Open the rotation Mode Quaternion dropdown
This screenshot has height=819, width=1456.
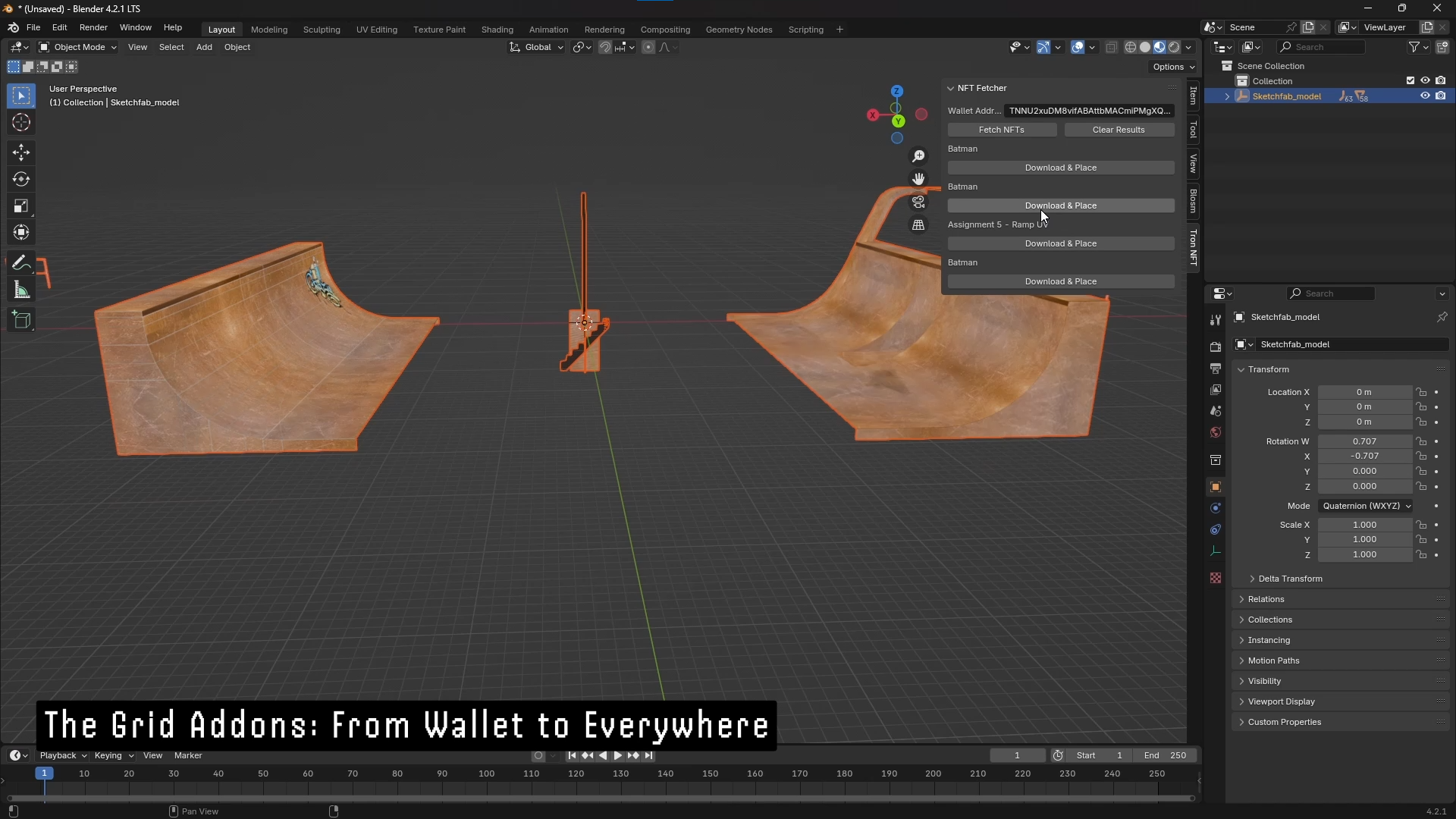pos(1366,506)
